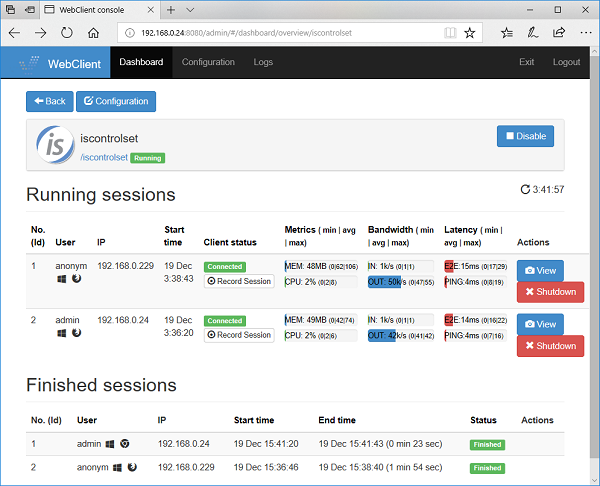This screenshot has height=486, width=600.
Task: Open the Configuration tab in the navbar
Action: point(208,62)
